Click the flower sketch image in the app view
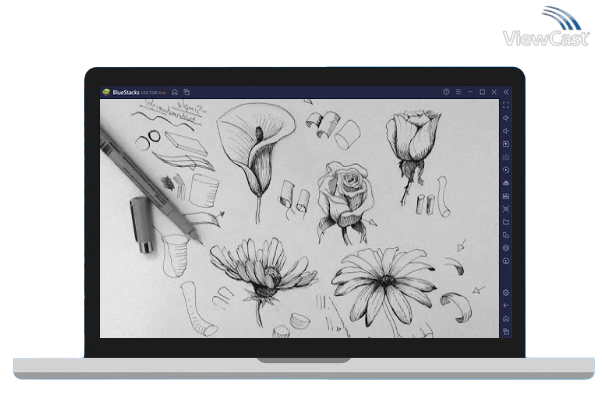Viewport: 602px width, 414px height. click(x=299, y=219)
